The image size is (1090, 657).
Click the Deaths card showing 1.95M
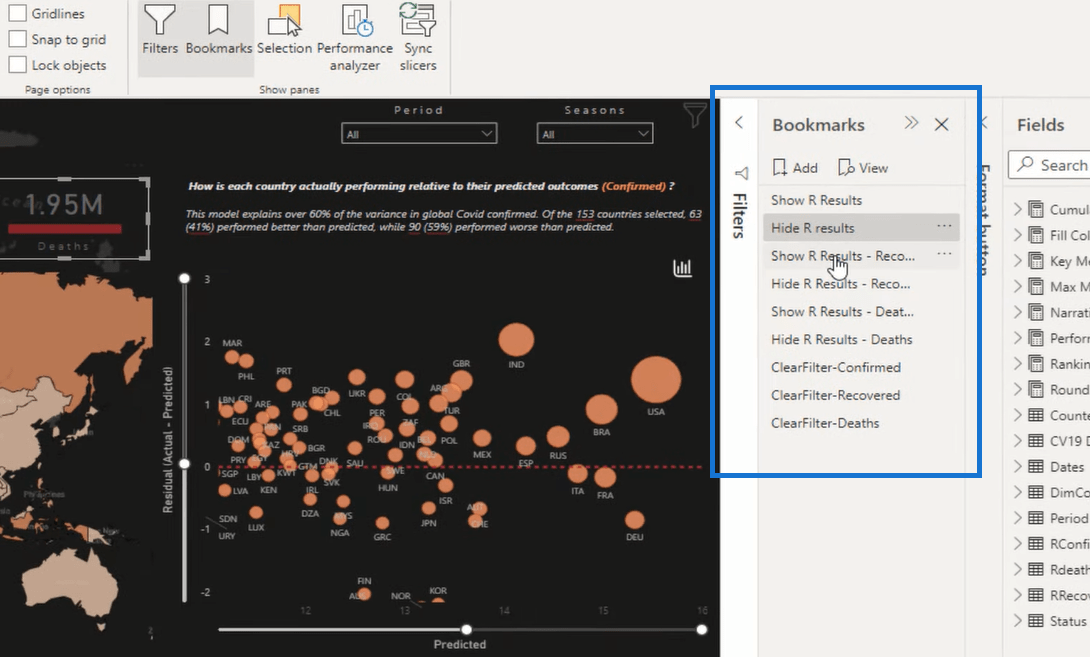[x=72, y=218]
